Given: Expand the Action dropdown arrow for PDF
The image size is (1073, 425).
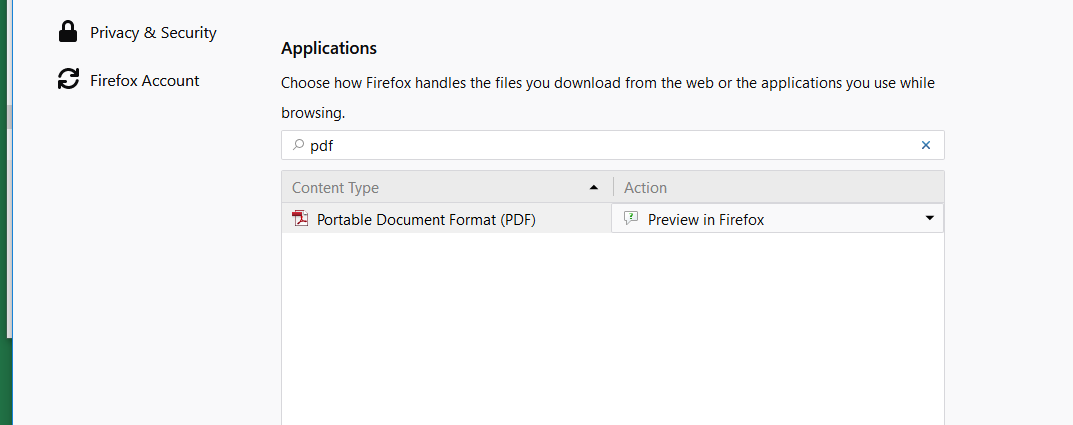Looking at the screenshot, I should pyautogui.click(x=929, y=218).
